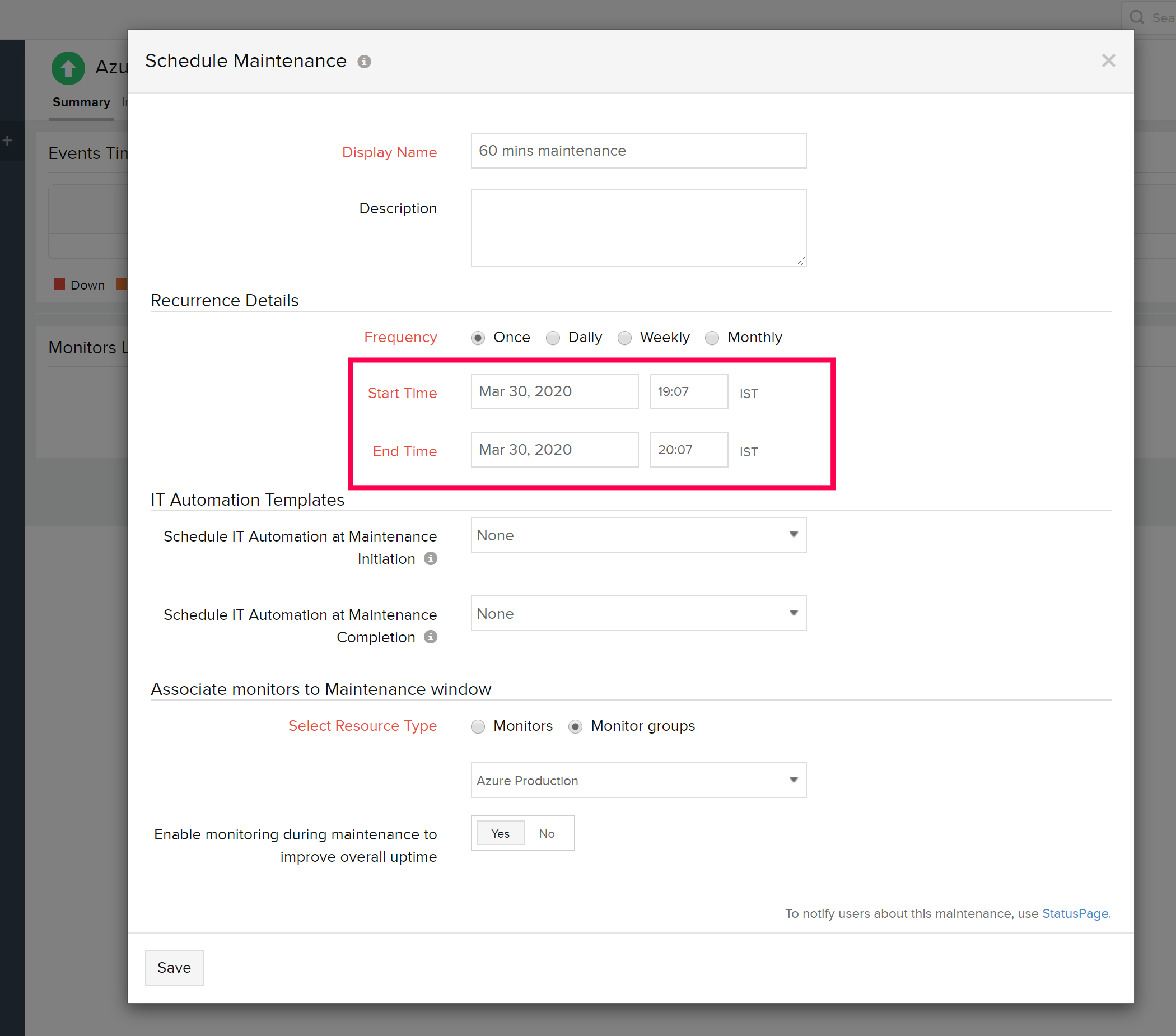
Task: Select Daily frequency radio button
Action: (553, 338)
